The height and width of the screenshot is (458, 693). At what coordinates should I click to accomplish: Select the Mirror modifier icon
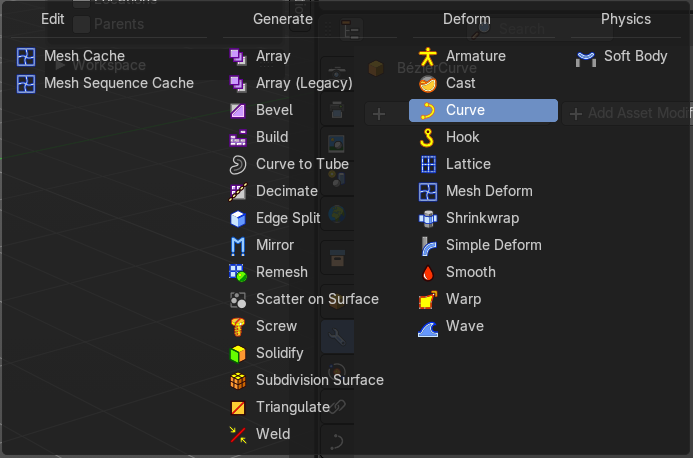coord(238,245)
